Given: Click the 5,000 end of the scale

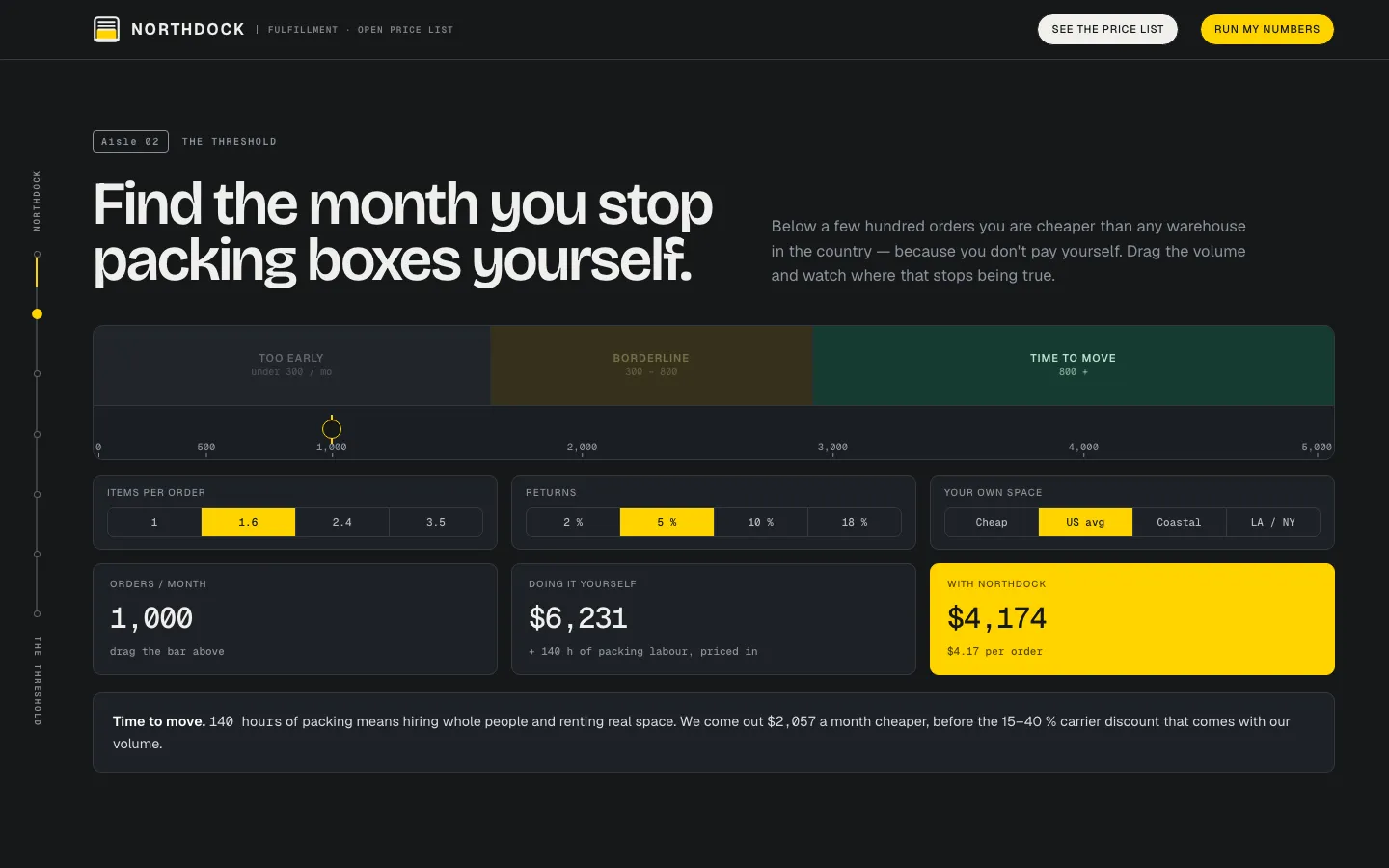Looking at the screenshot, I should click(1317, 448).
